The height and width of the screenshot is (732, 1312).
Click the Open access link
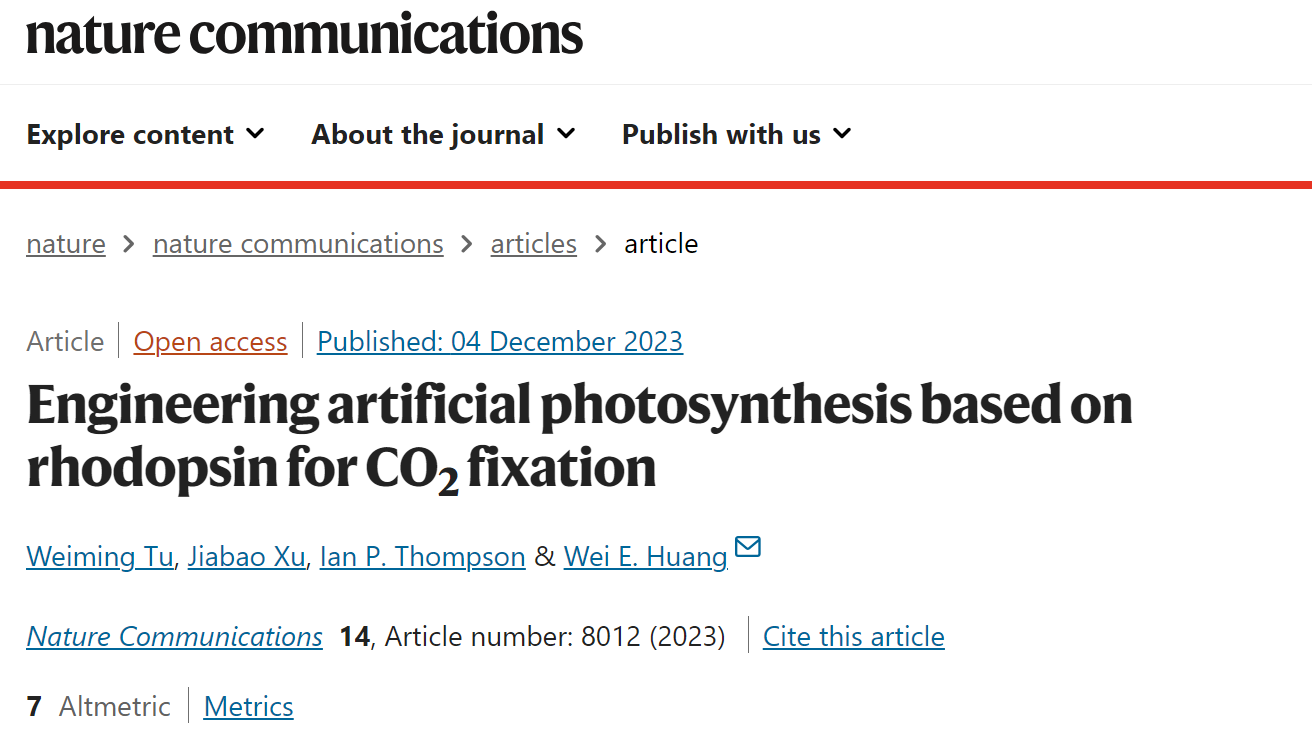(x=211, y=342)
